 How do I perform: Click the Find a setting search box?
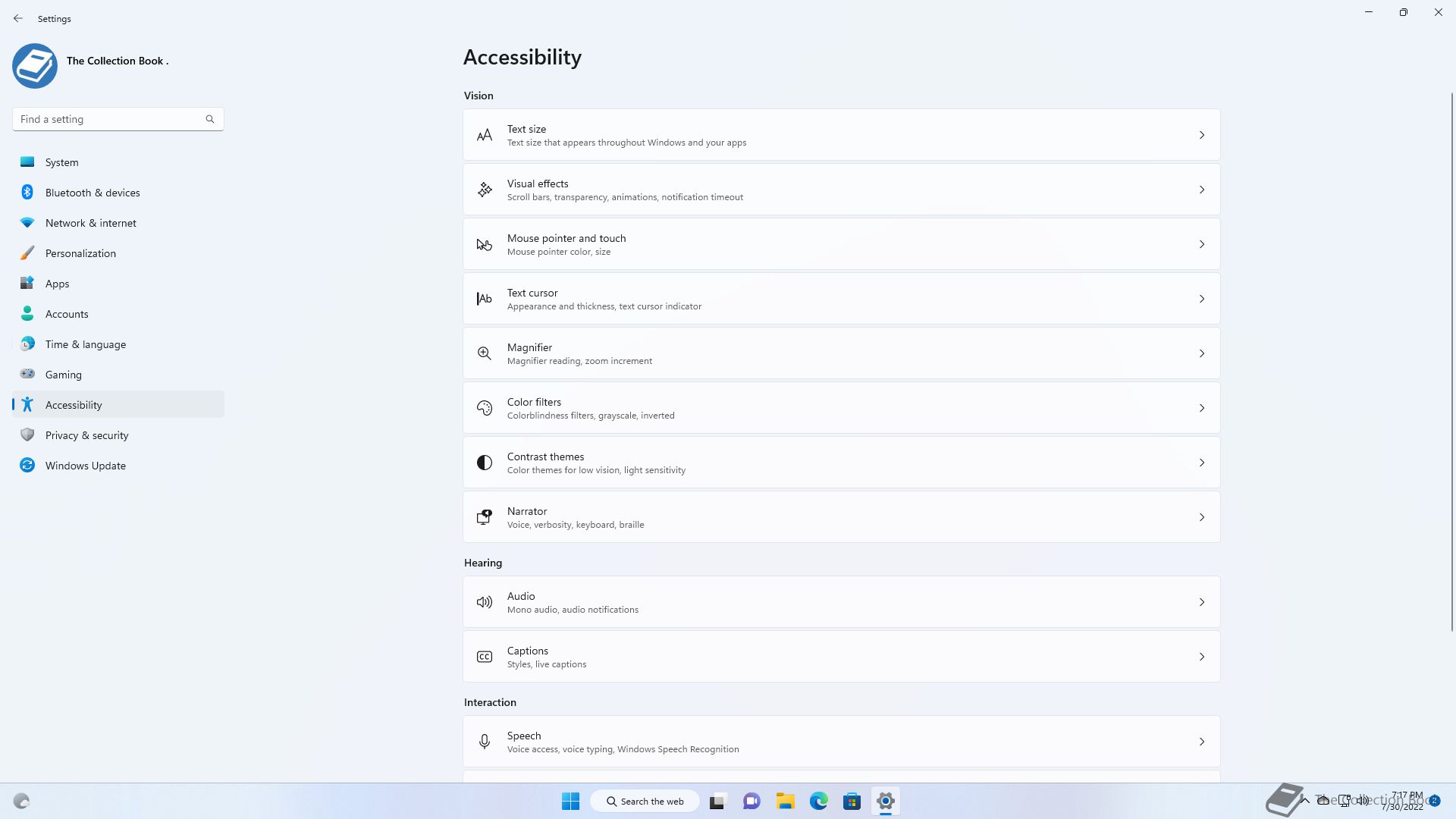[x=118, y=119]
